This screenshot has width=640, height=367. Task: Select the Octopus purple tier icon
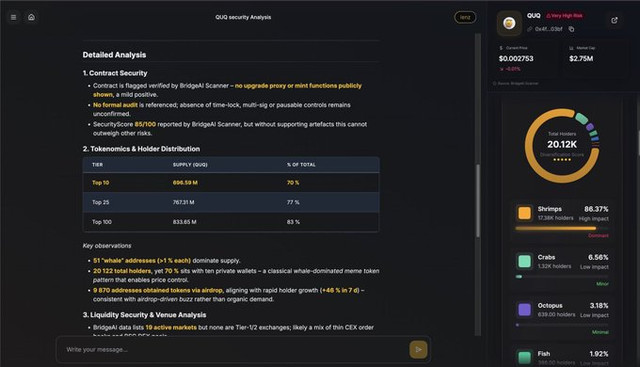[x=524, y=309]
